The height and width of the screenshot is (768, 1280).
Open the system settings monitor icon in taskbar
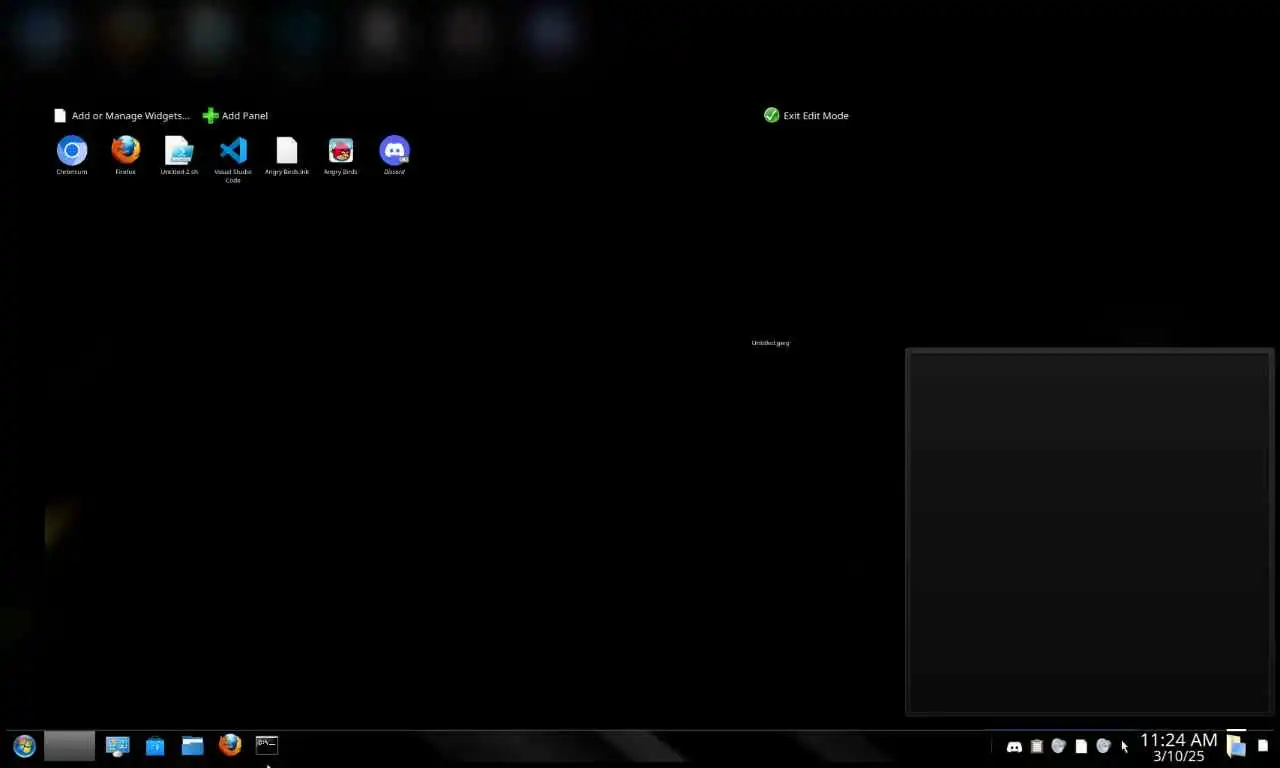pos(118,746)
